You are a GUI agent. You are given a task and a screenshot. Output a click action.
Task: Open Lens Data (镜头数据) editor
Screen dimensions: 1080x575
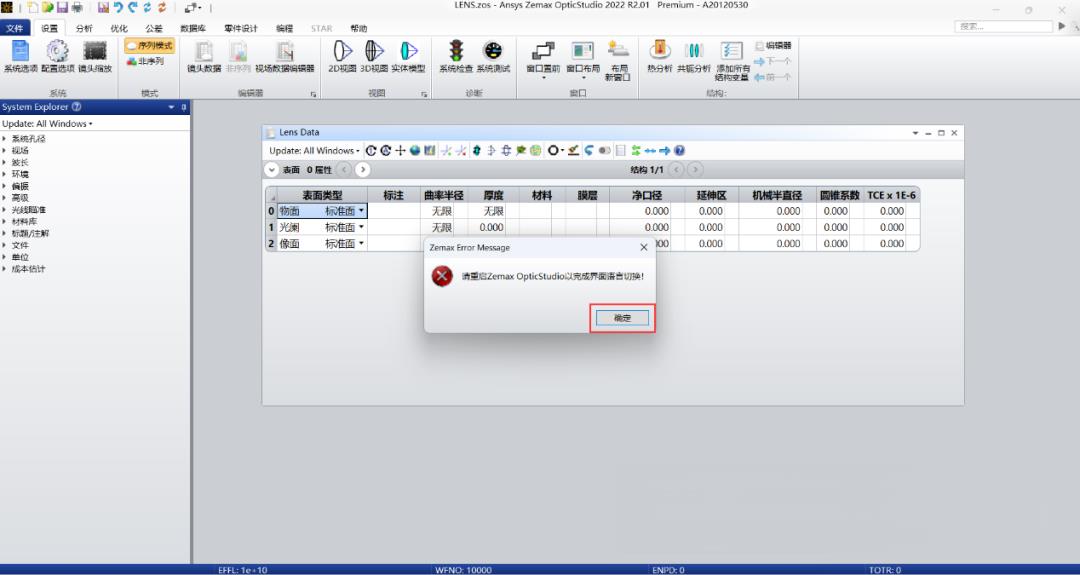204,56
